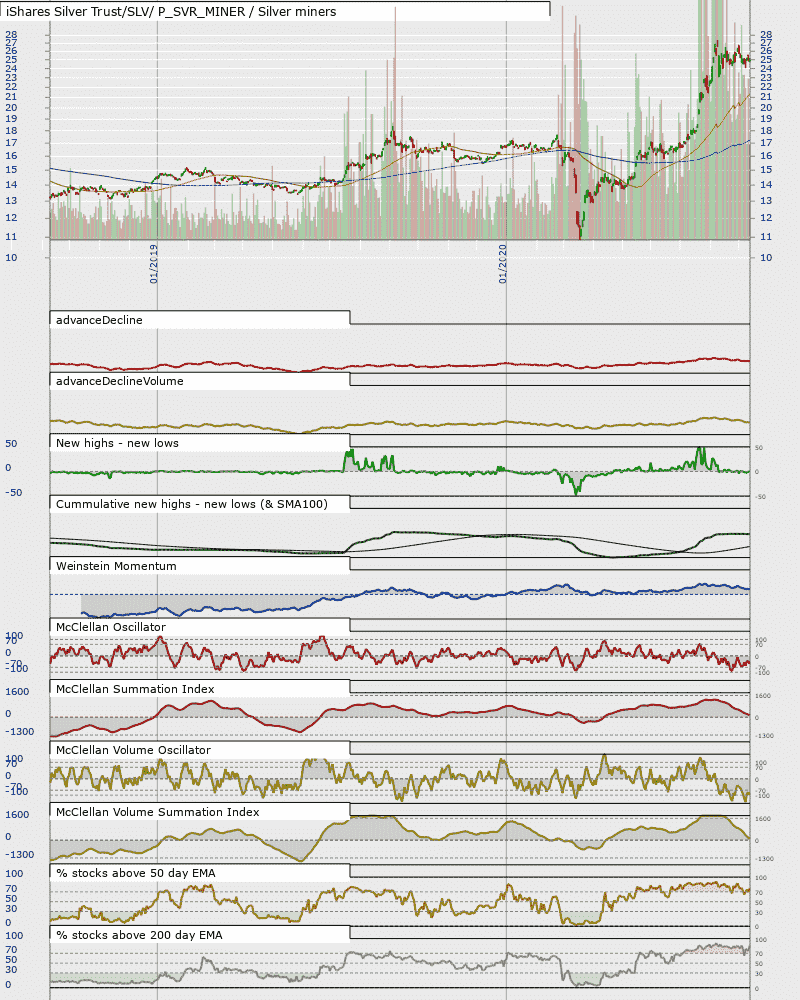Click the left axis value 15 on price chart
Viewport: 800px width, 1000px height.
[x=11, y=170]
